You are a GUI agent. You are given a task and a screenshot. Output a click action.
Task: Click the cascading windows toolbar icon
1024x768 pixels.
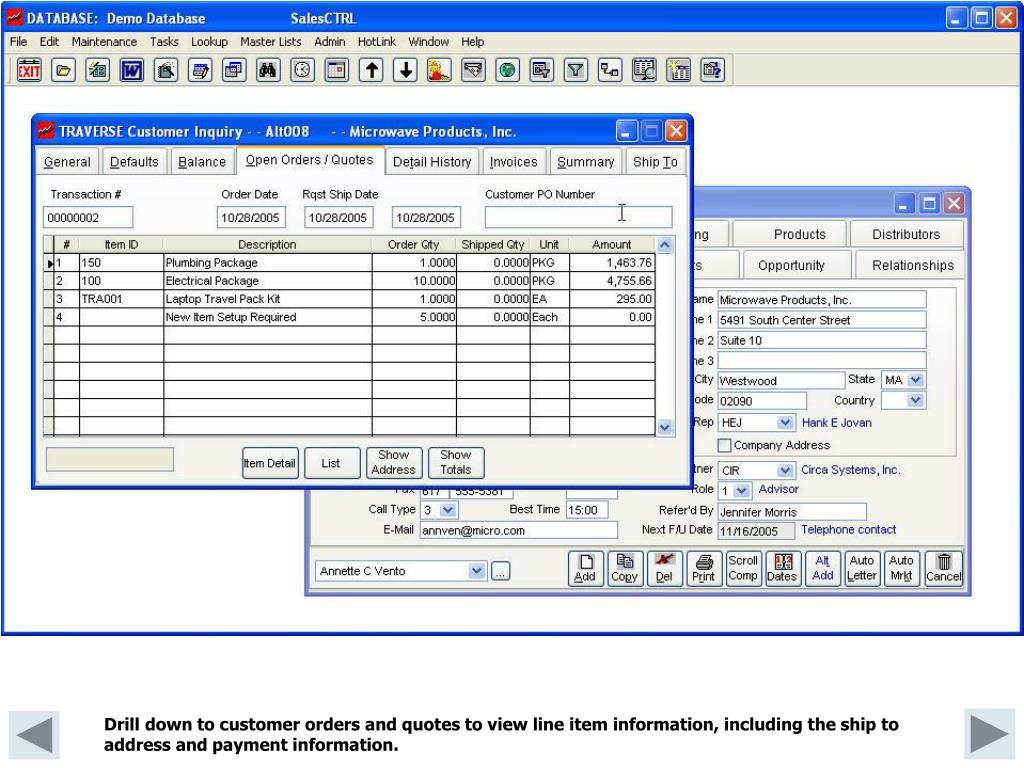tap(234, 70)
